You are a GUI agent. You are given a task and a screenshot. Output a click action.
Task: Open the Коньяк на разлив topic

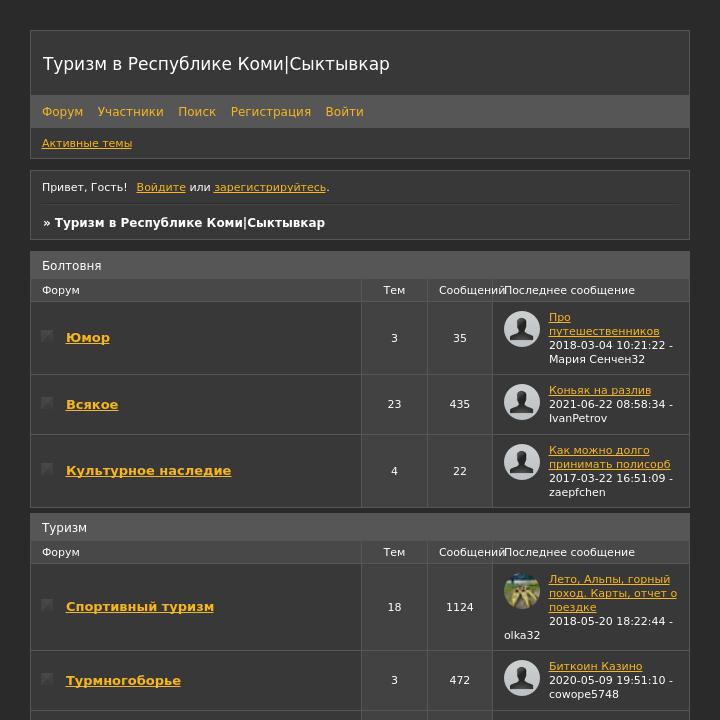pyautogui.click(x=600, y=390)
